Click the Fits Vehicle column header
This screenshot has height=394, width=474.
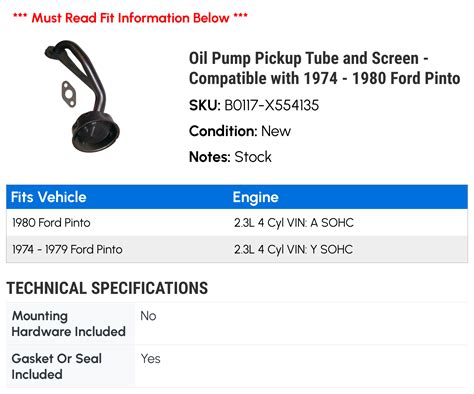click(x=49, y=197)
